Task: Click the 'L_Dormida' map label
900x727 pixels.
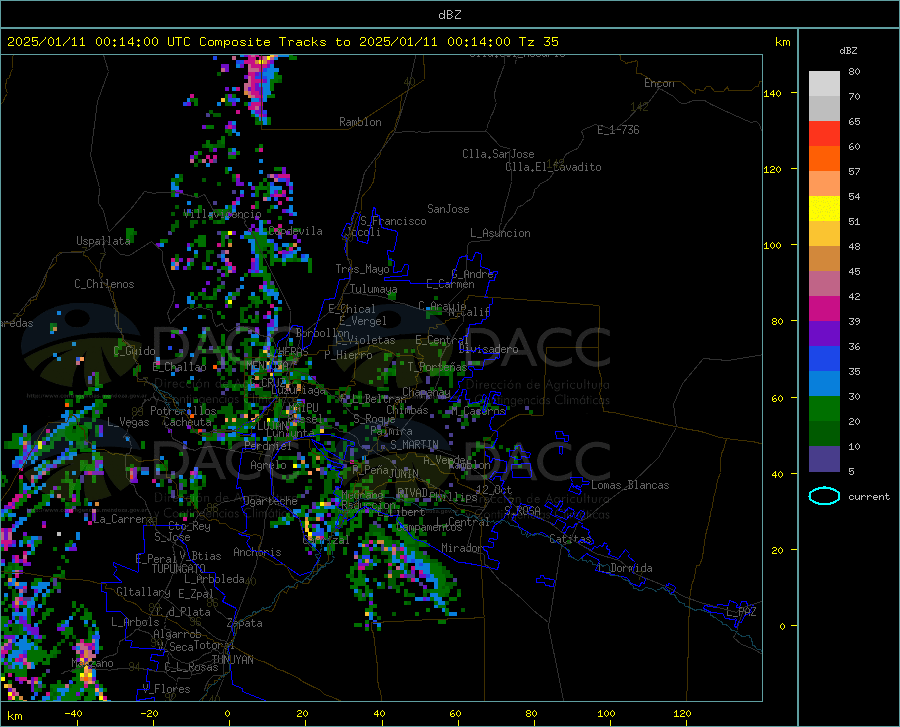Action: pyautogui.click(x=625, y=568)
